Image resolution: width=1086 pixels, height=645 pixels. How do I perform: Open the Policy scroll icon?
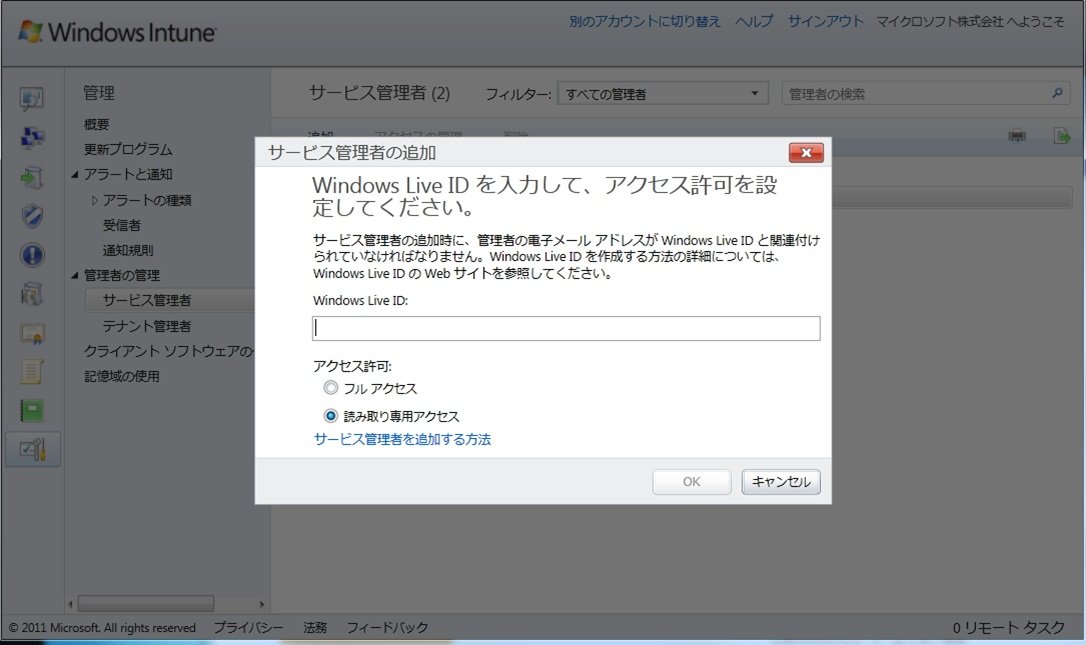(x=32, y=372)
